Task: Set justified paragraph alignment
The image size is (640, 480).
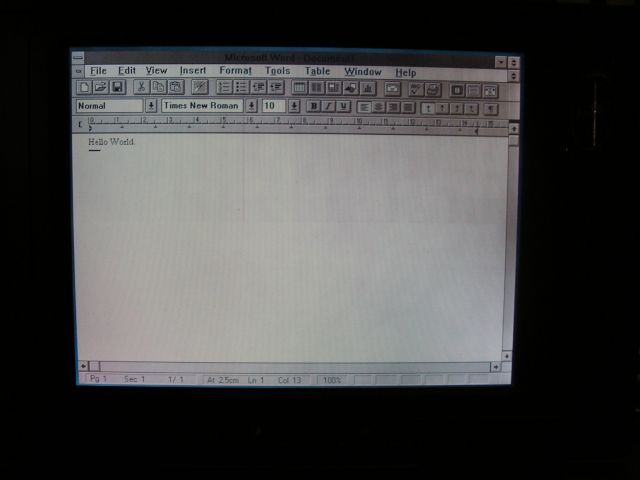Action: click(408, 108)
